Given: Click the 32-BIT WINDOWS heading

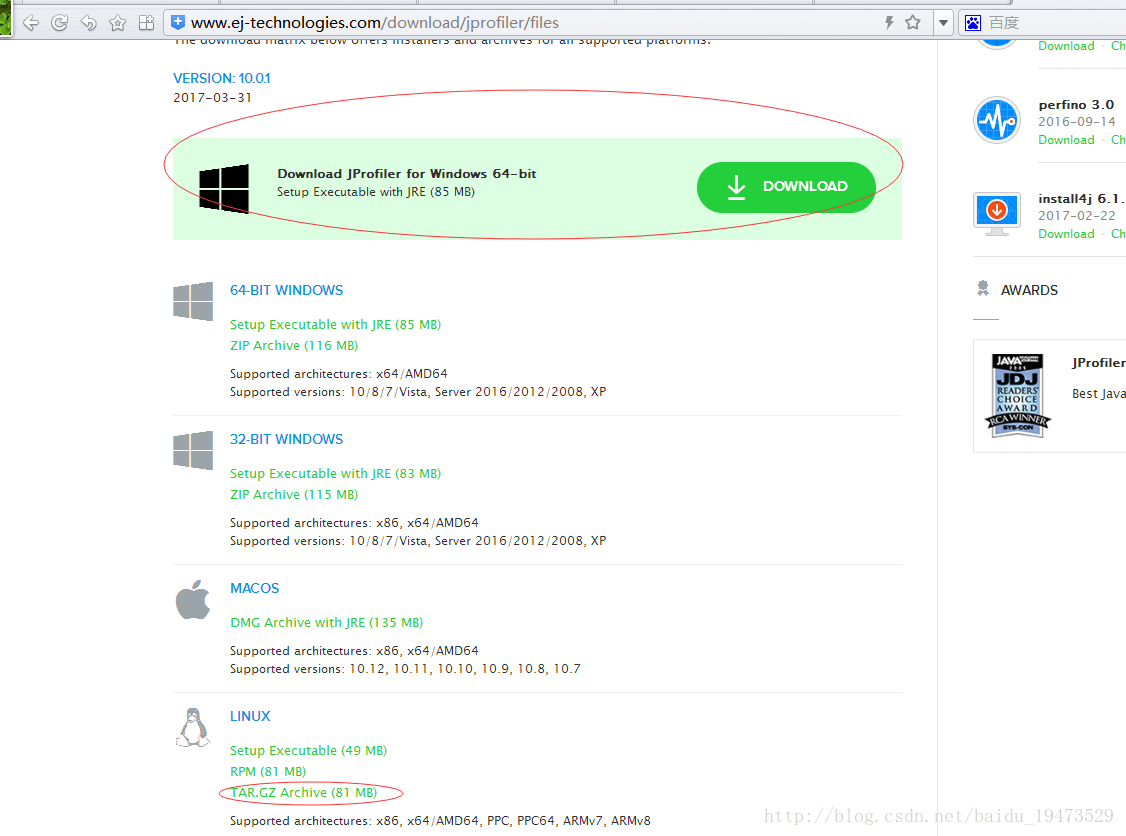Looking at the screenshot, I should click(287, 440).
